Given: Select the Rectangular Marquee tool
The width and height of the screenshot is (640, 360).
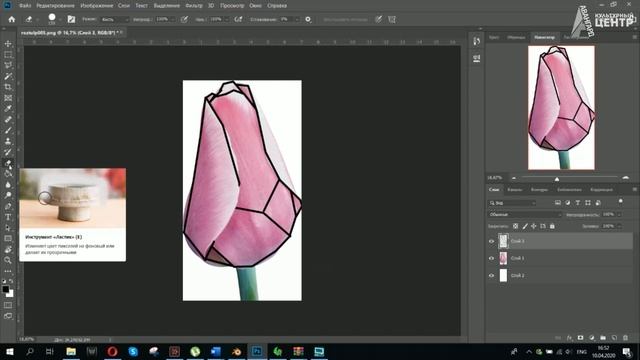Looking at the screenshot, I should (8, 55).
